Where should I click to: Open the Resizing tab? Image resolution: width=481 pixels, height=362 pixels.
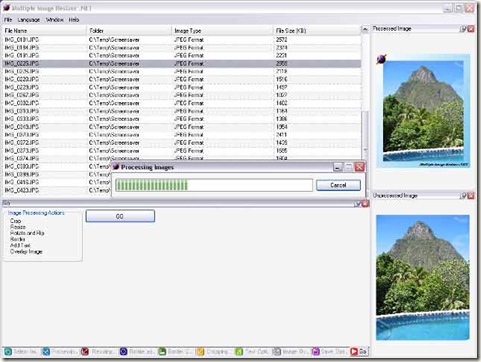coord(99,351)
